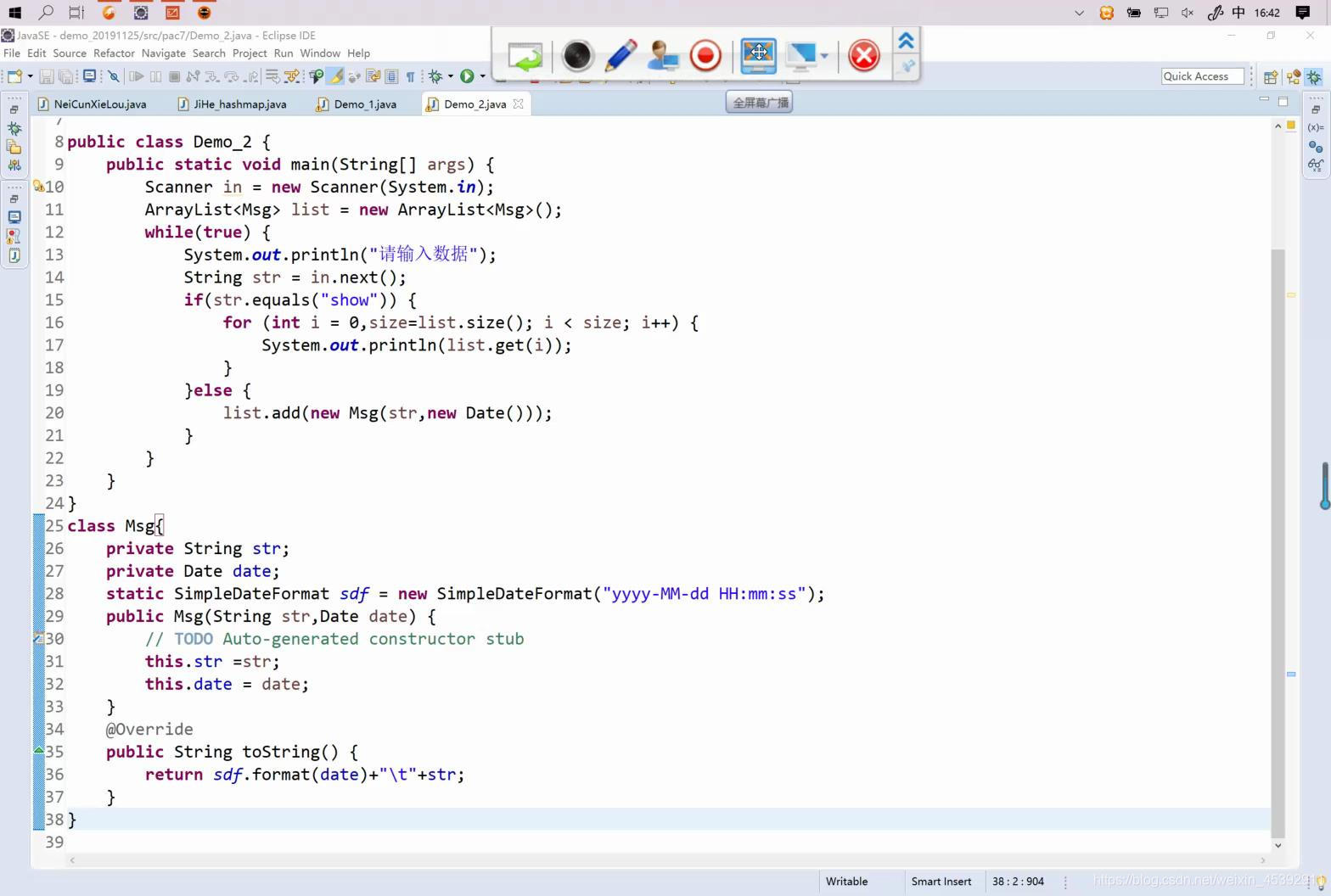
Task: Collapse the floating toolbar with double chevron
Action: point(906,41)
